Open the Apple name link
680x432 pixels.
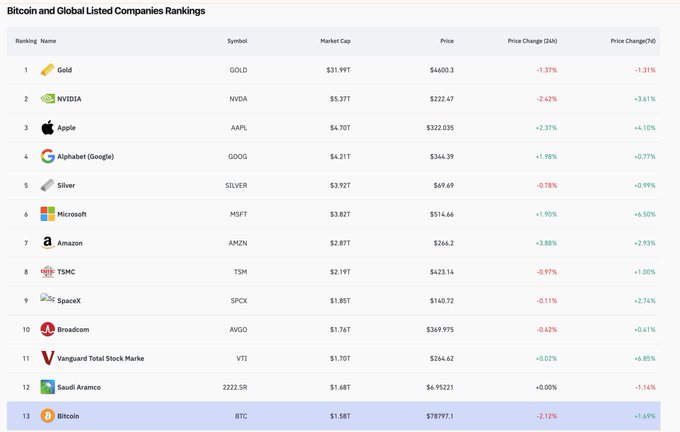point(66,128)
